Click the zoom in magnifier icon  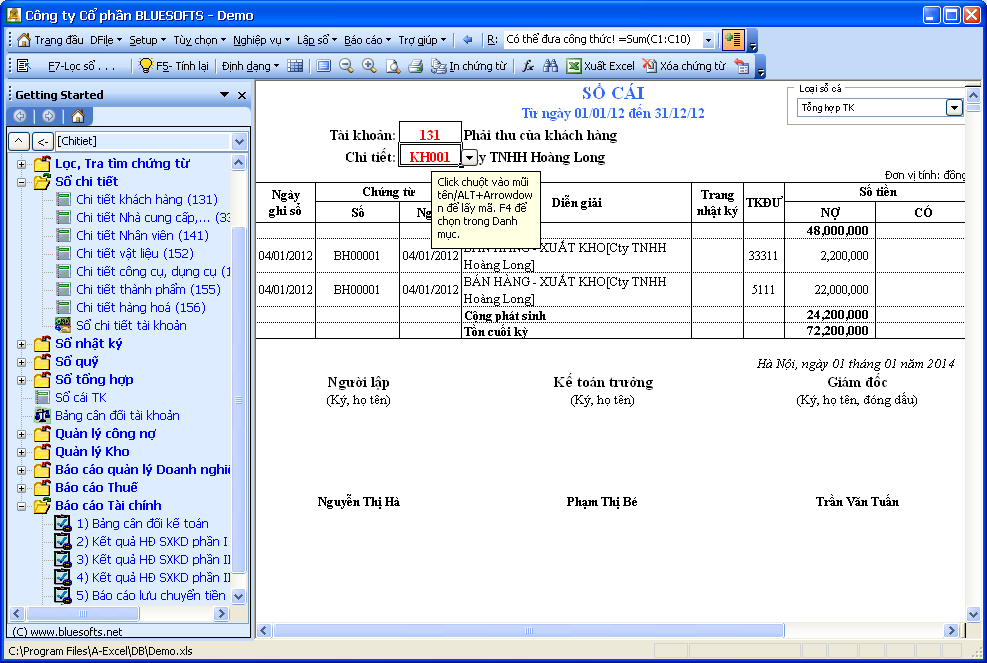pos(369,66)
